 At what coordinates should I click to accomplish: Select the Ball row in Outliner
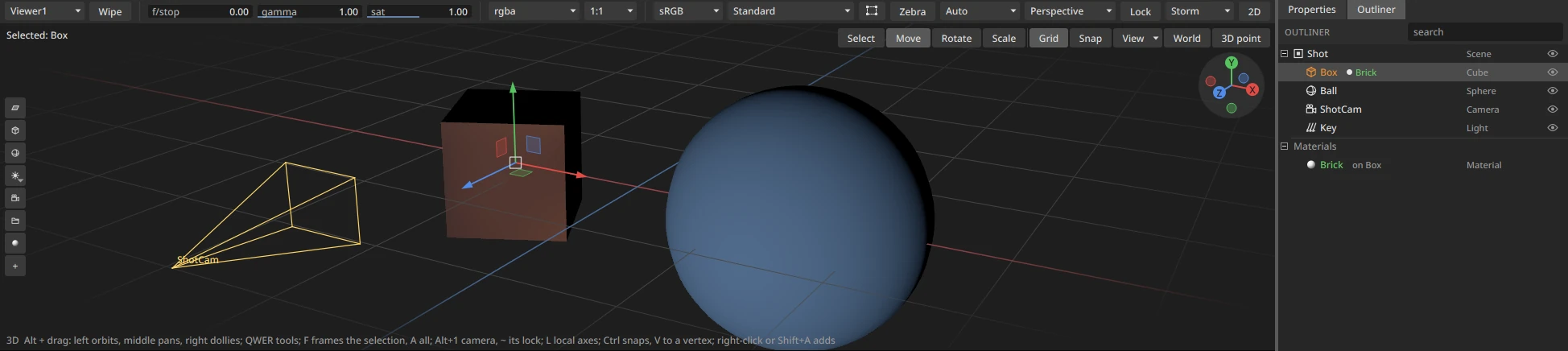coord(1422,91)
